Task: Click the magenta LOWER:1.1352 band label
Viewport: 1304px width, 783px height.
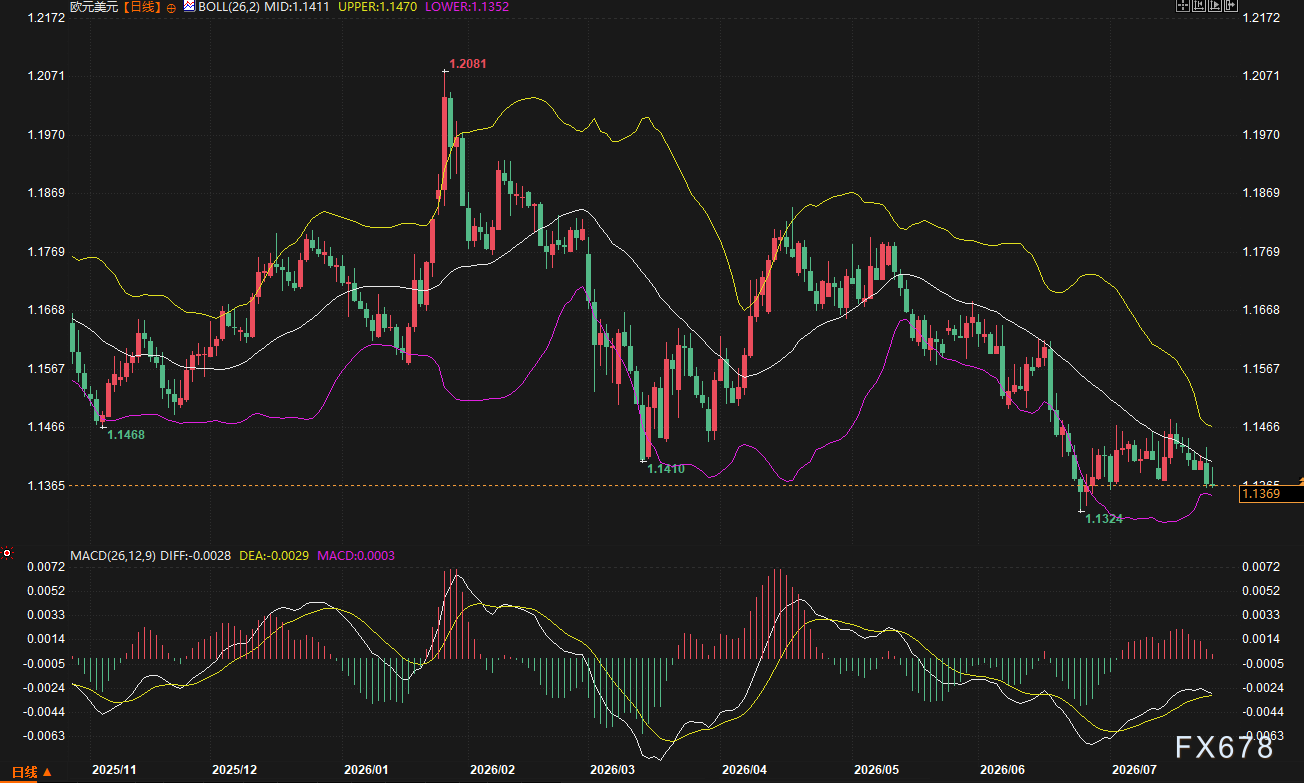Action: [x=465, y=7]
